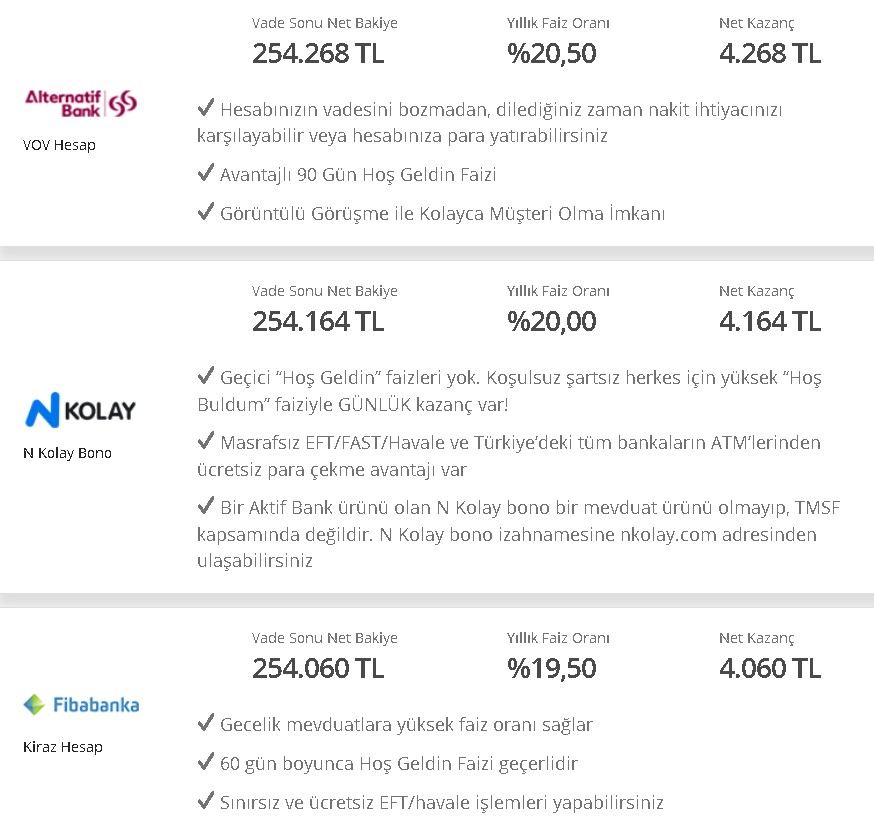Select the %20,00 annual interest rate

(x=551, y=322)
